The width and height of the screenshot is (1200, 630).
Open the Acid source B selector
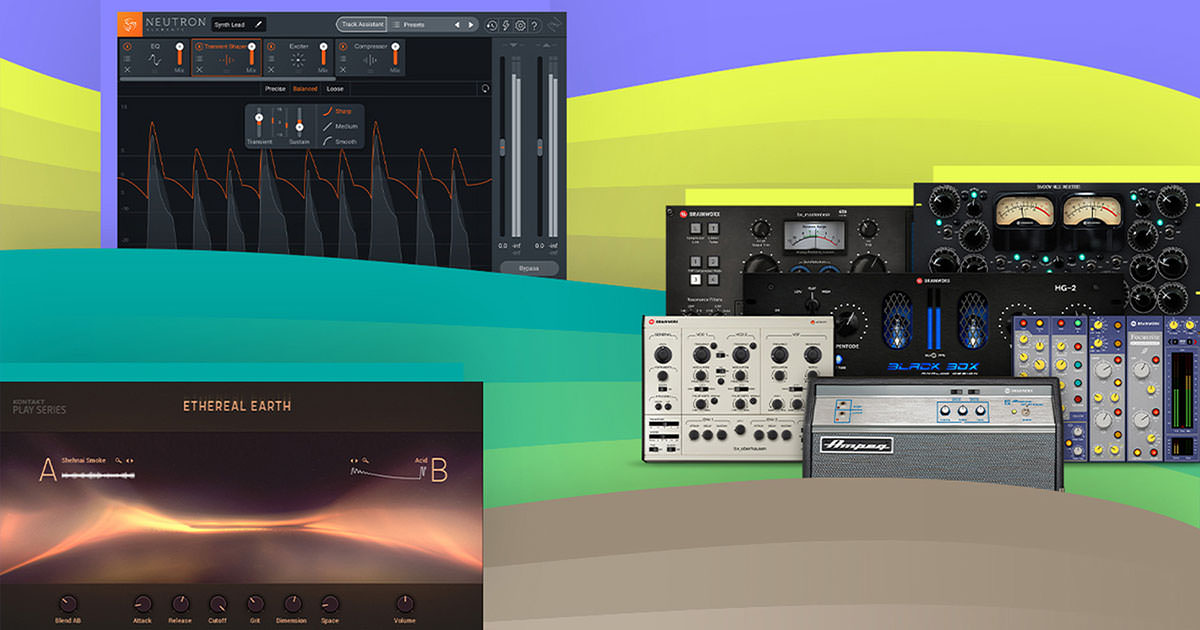tap(420, 461)
